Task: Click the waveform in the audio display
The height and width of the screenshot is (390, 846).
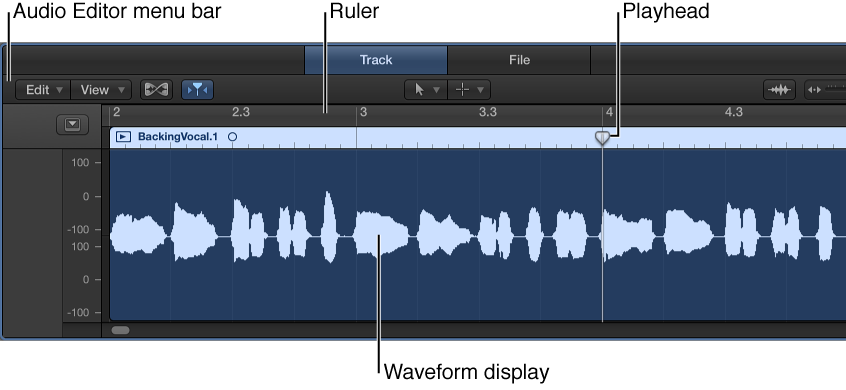Action: tap(477, 235)
